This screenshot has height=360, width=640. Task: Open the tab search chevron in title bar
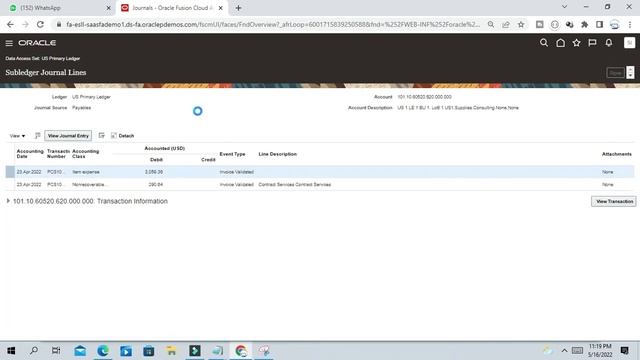[564, 7]
